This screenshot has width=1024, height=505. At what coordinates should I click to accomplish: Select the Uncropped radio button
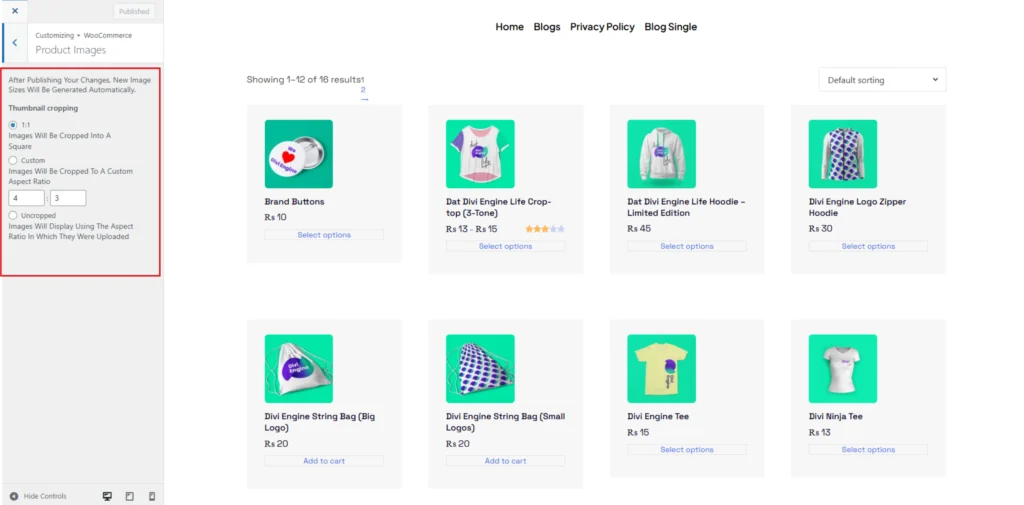13,215
